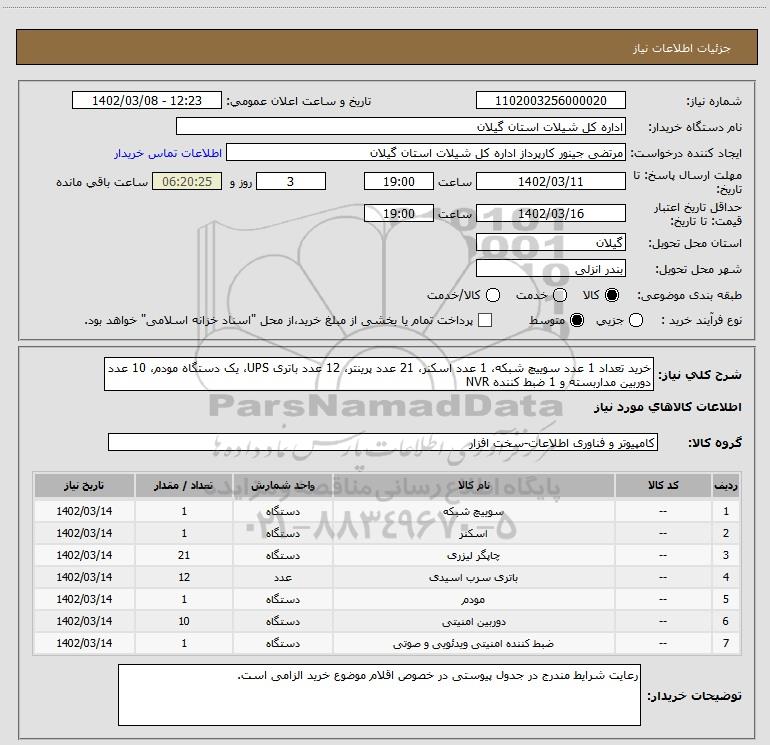Image resolution: width=770 pixels, height=745 pixels.
Task: Toggle the اسناد خزانه اسلامی payment checkbox
Action: (x=485, y=320)
